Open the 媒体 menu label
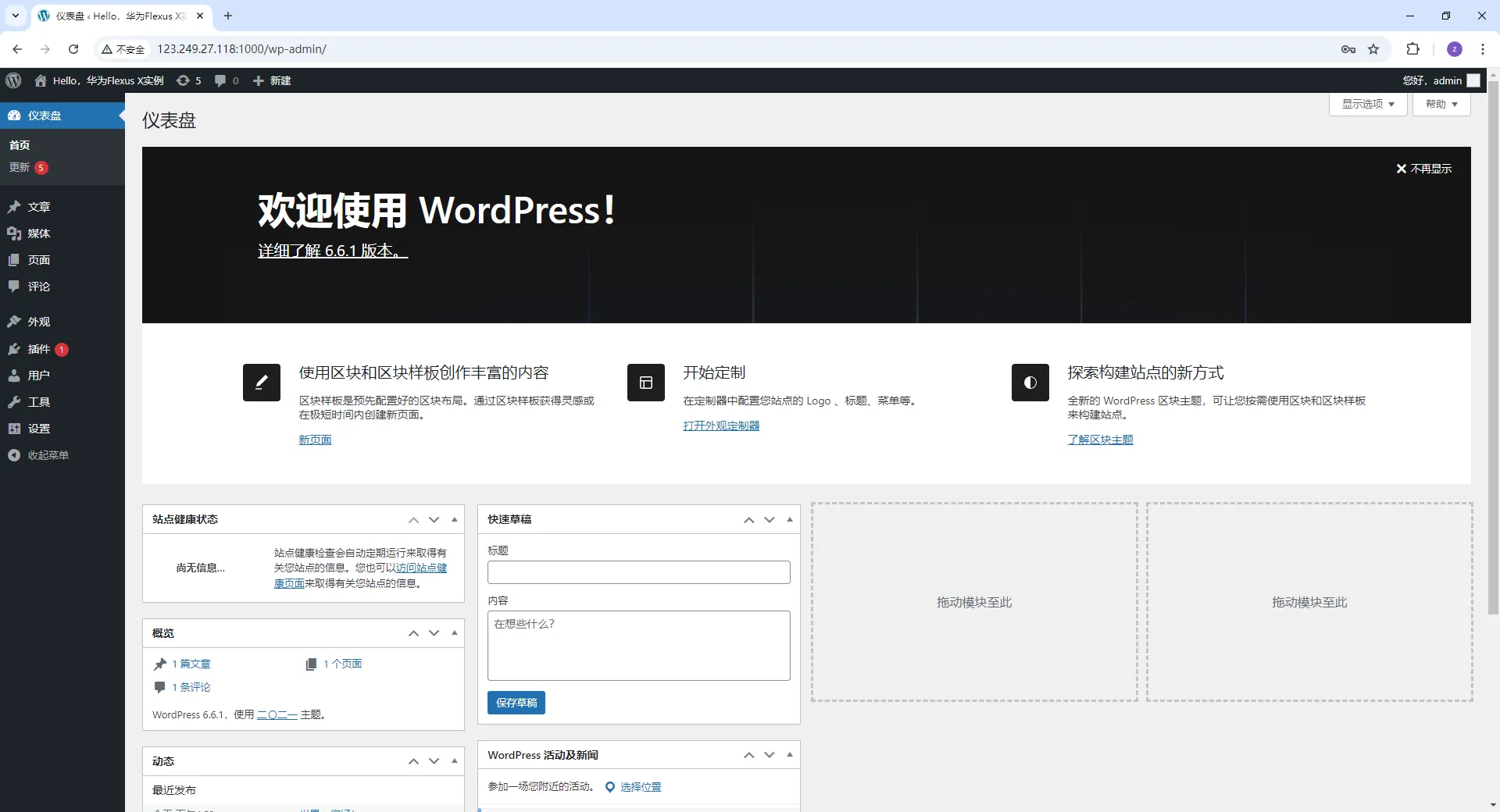Viewport: 1500px width, 812px height. pos(39,233)
